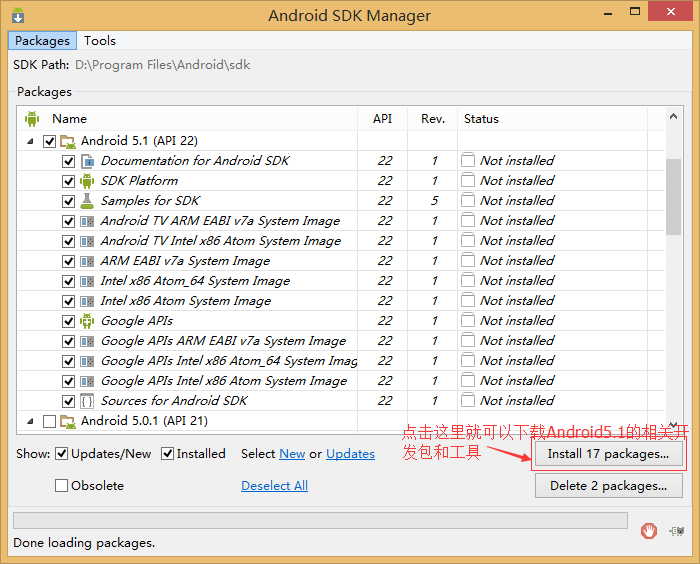Click the SDK Platform android robot icon
700x564 pixels.
point(87,181)
